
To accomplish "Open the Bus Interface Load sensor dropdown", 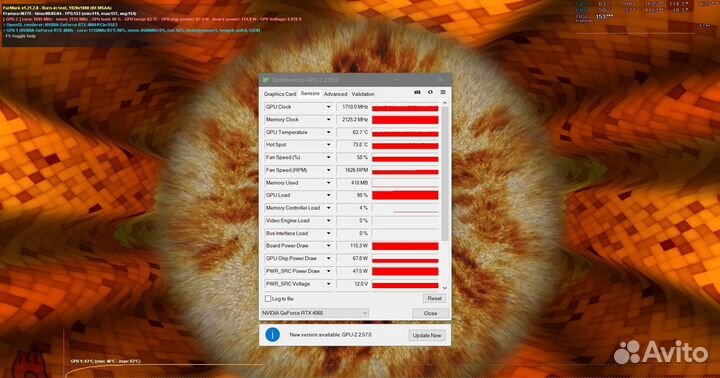I will 328,233.
